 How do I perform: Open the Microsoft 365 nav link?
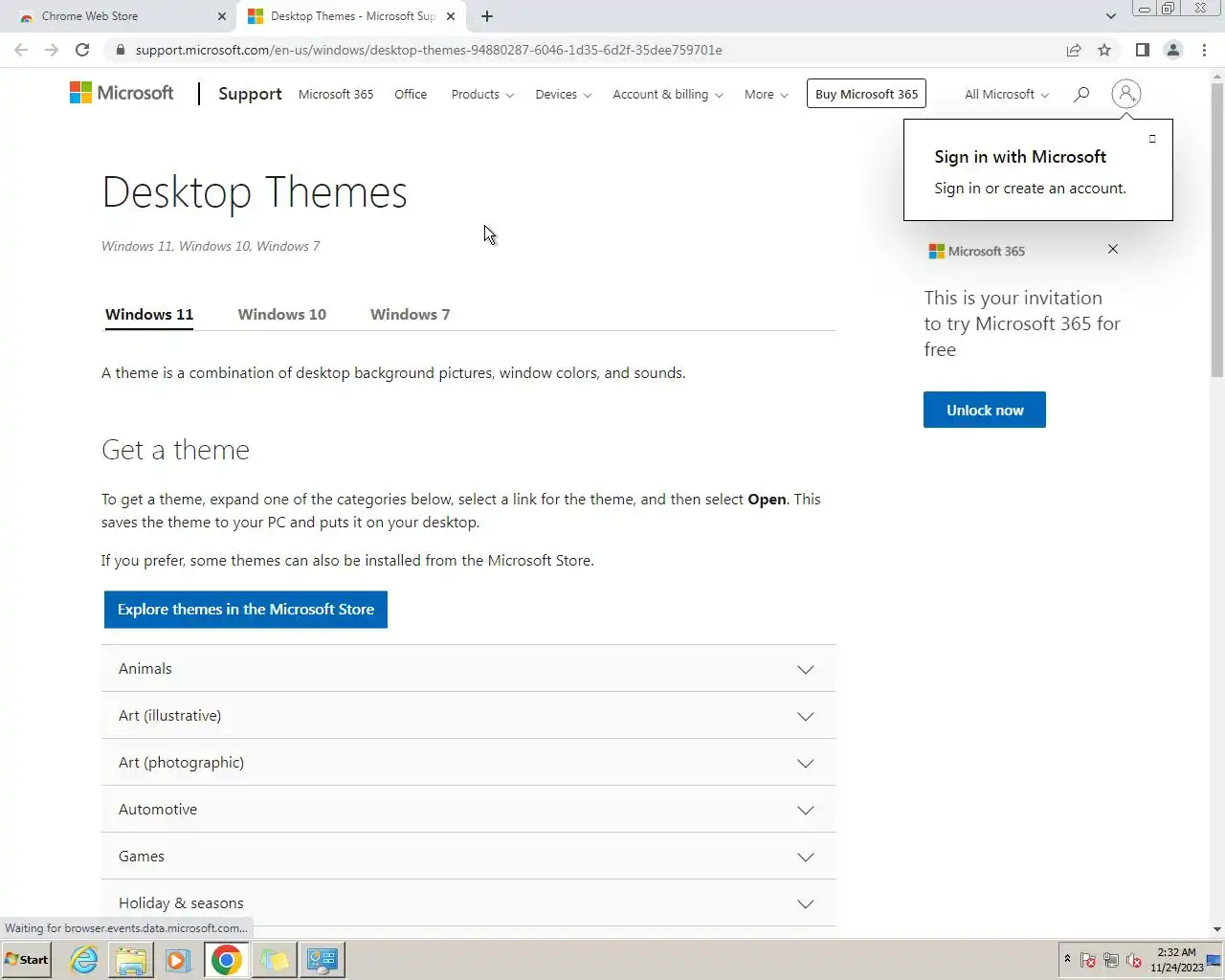coord(336,94)
